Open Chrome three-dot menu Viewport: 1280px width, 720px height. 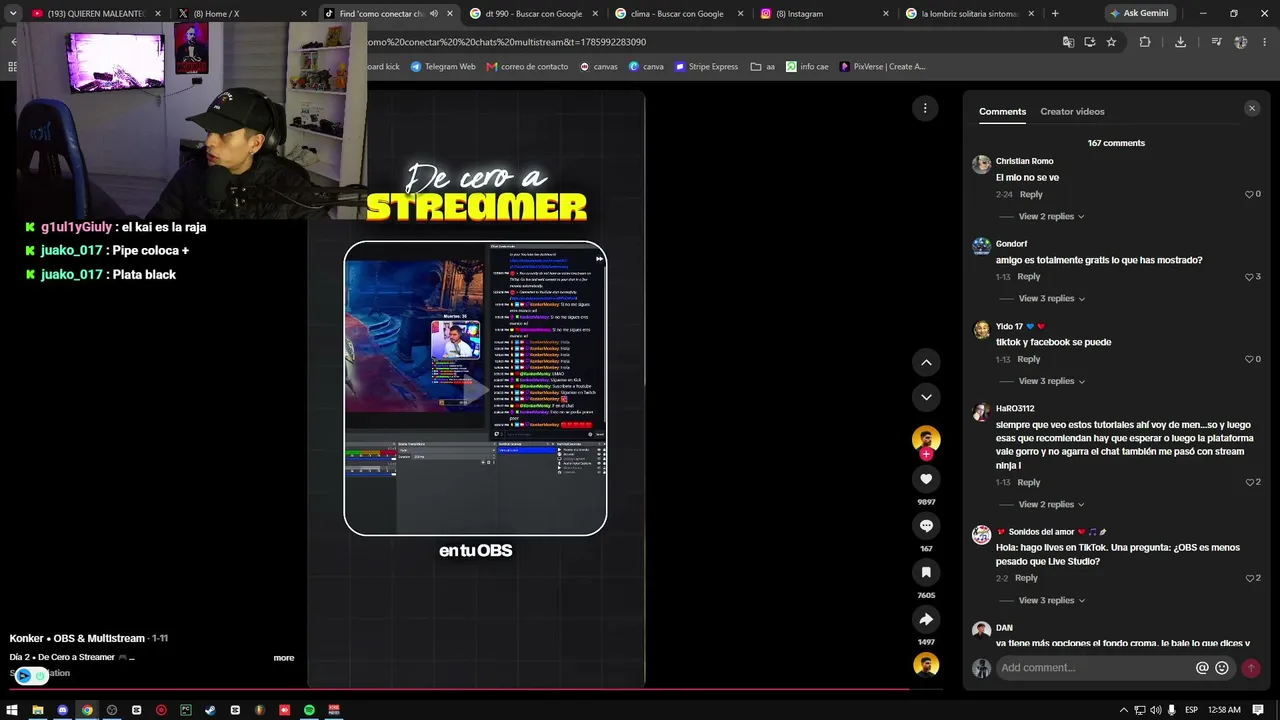(1265, 42)
